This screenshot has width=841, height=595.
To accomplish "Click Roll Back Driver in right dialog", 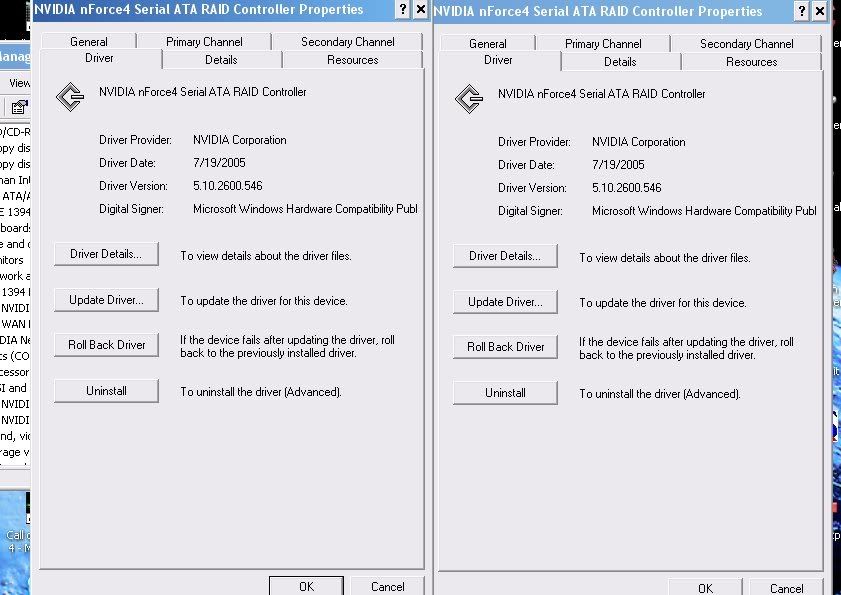I will 505,347.
